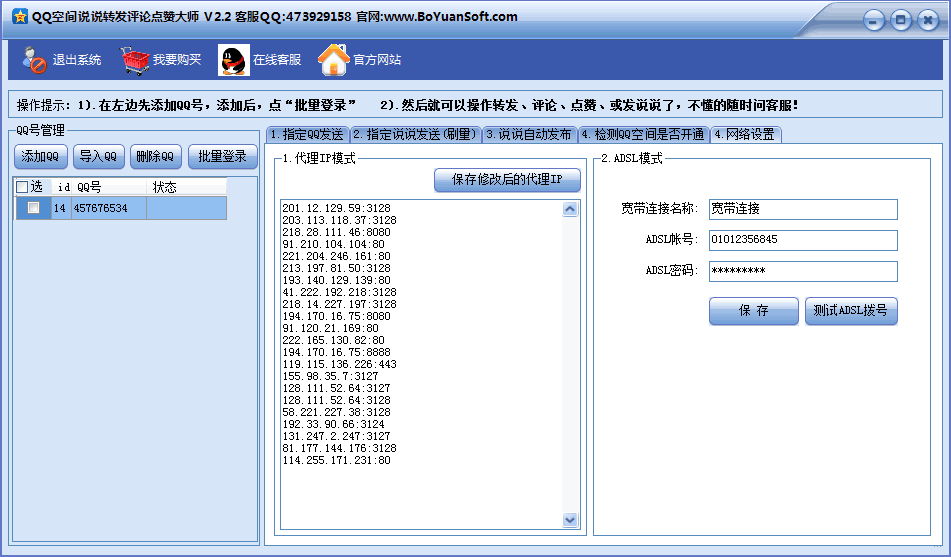
Task: Switch to the 3.说说自动发布 tab
Action: click(x=529, y=134)
